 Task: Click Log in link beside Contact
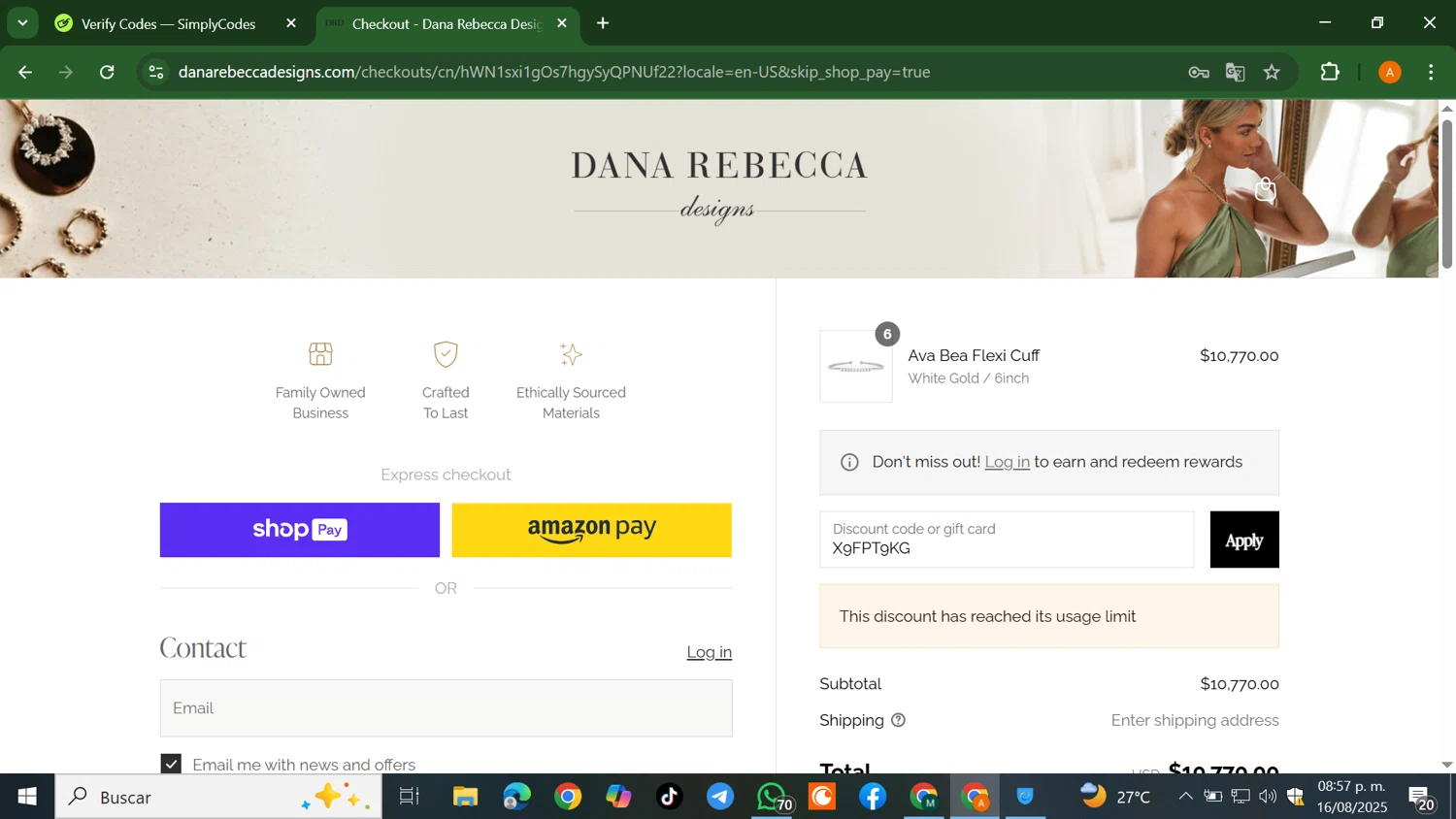click(710, 652)
